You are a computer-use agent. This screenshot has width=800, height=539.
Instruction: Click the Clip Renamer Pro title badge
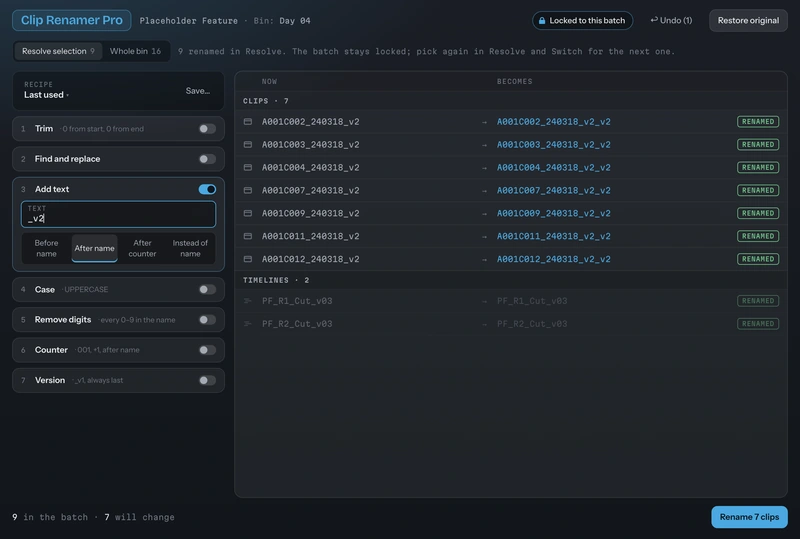pos(71,20)
